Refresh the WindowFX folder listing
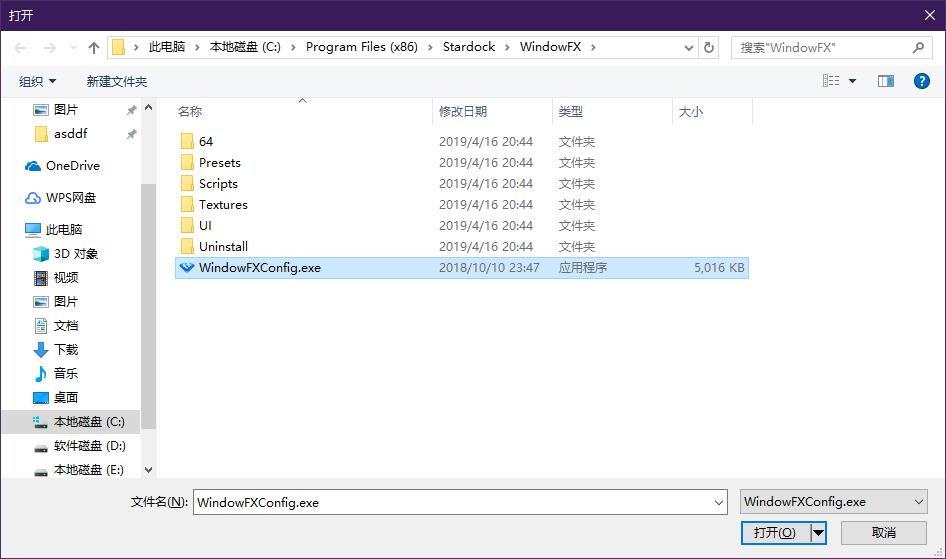Image resolution: width=946 pixels, height=559 pixels. point(709,47)
